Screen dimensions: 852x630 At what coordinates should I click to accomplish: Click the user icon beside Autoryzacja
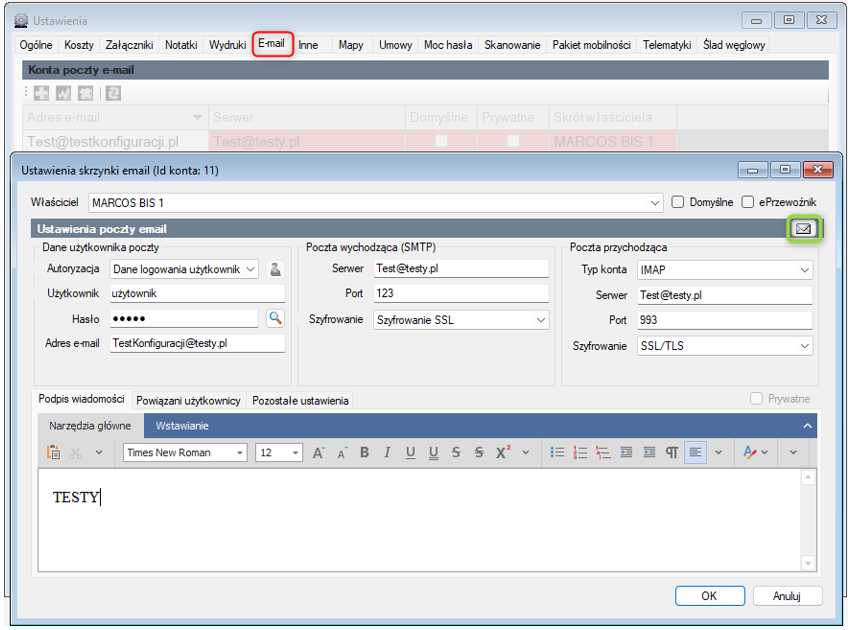[x=275, y=269]
